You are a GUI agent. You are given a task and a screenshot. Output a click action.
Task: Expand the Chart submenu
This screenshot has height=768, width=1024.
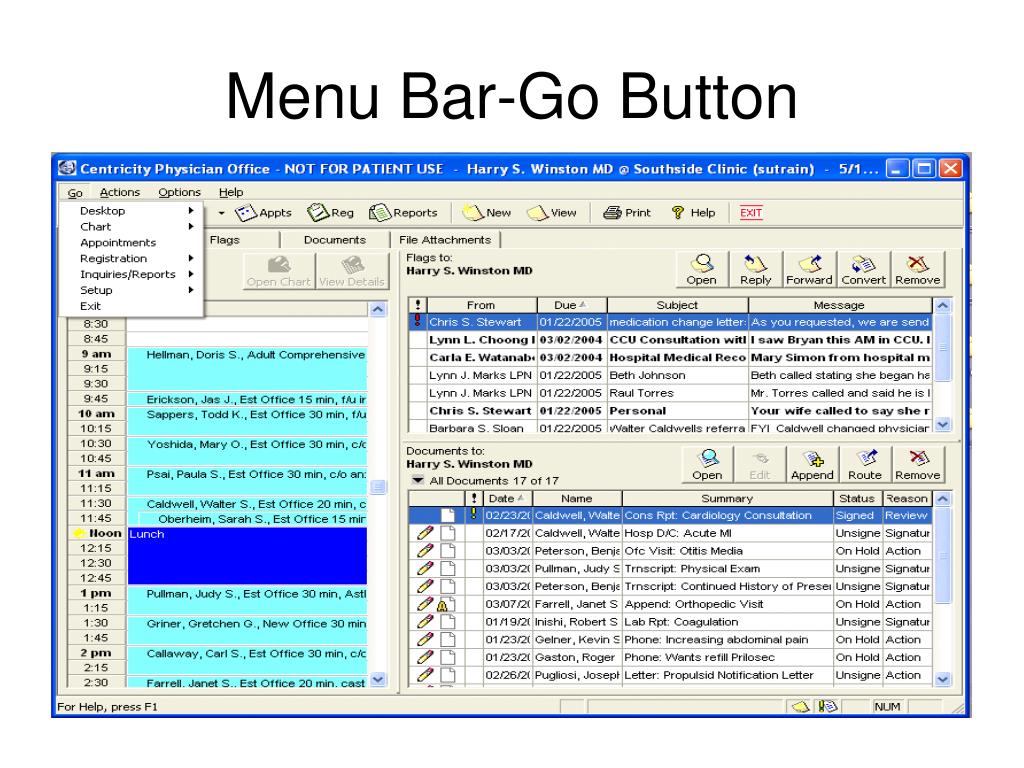click(x=191, y=227)
